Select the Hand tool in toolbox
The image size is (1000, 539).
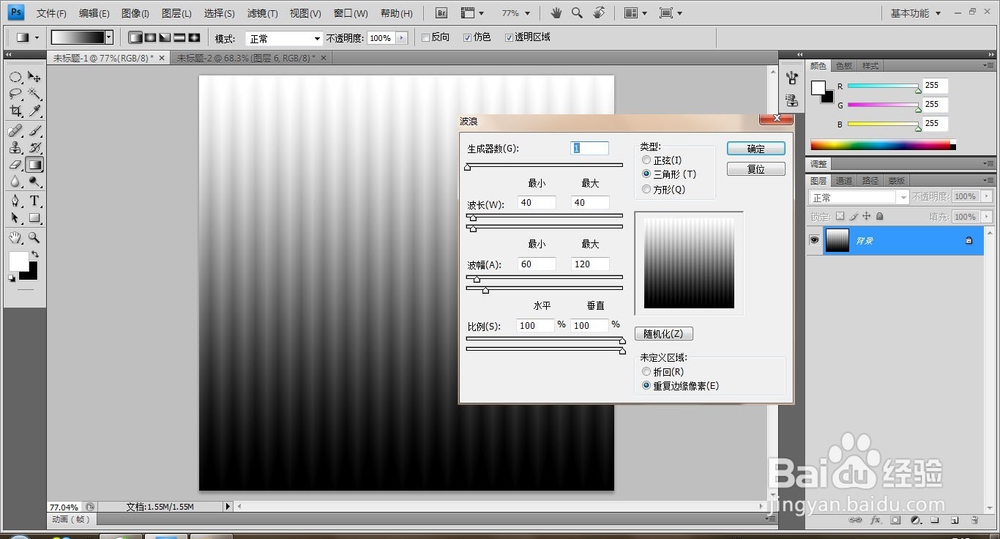coord(16,237)
